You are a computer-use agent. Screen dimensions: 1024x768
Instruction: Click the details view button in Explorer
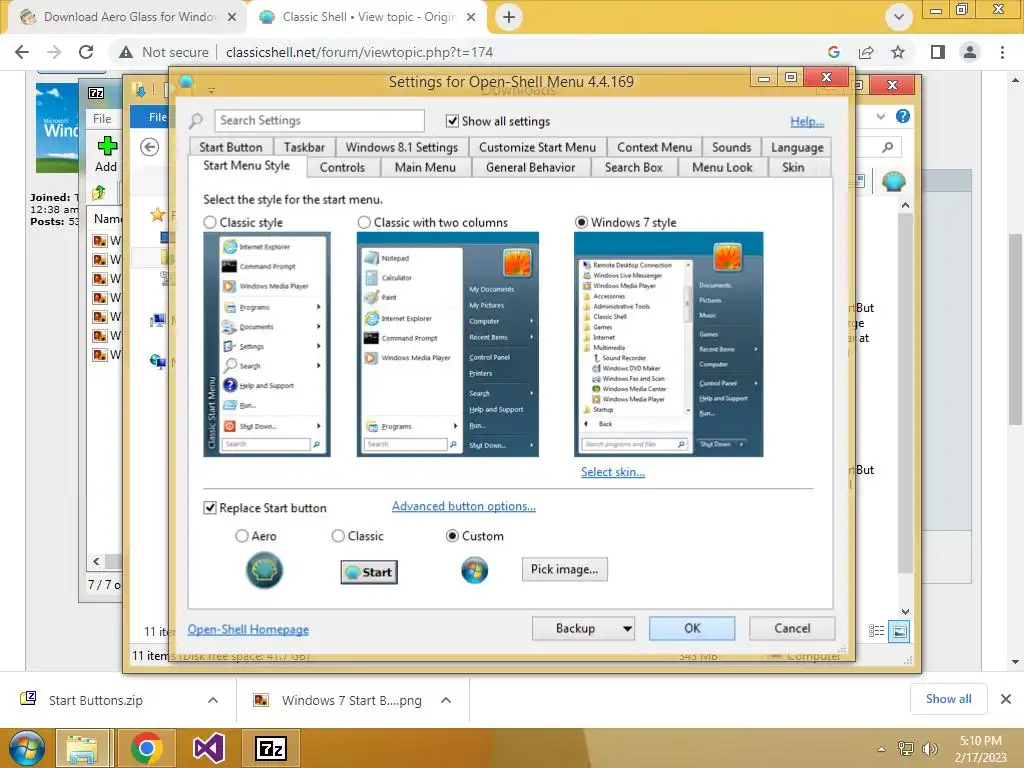tap(876, 631)
